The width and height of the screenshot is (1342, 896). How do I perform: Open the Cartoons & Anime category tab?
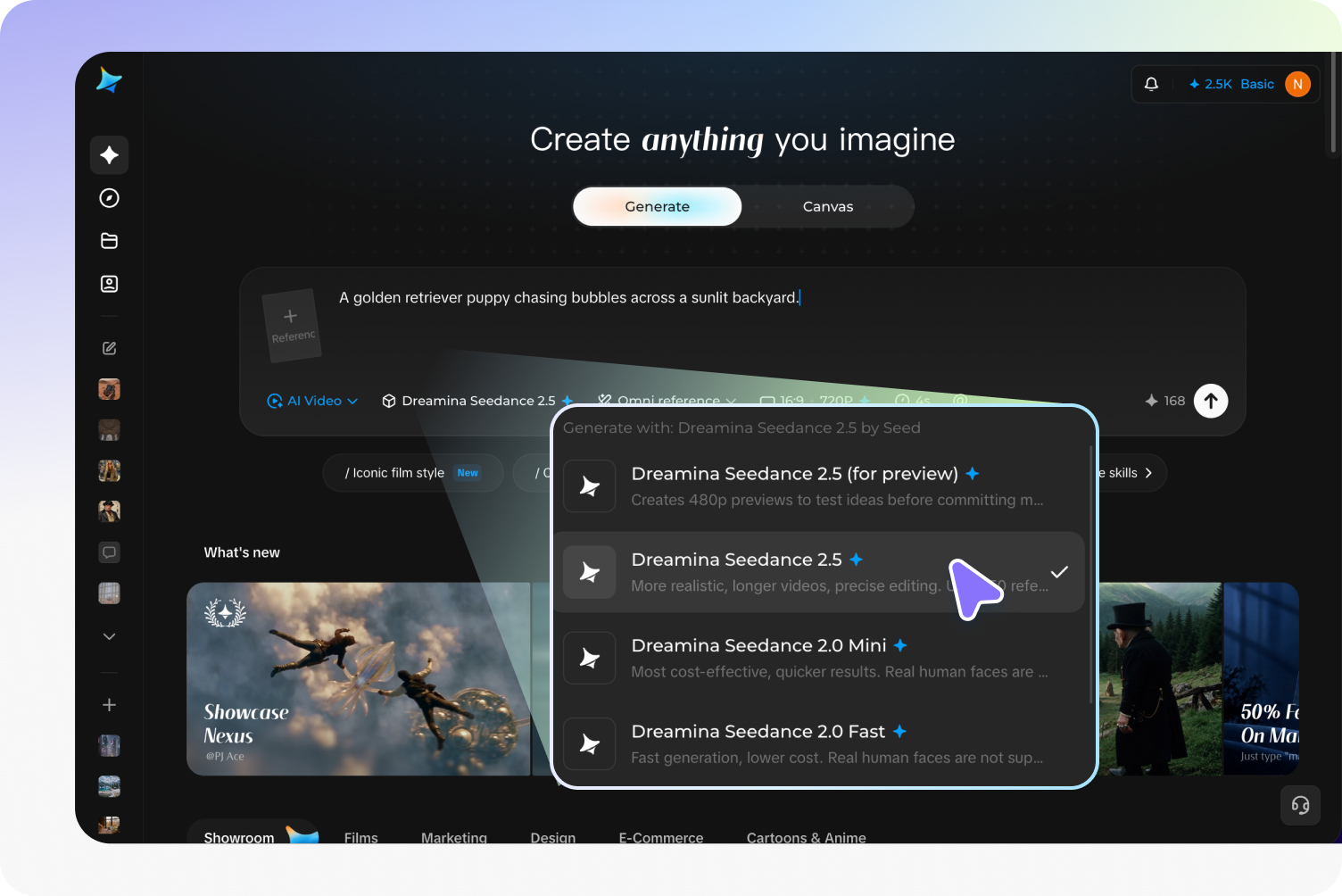(807, 837)
